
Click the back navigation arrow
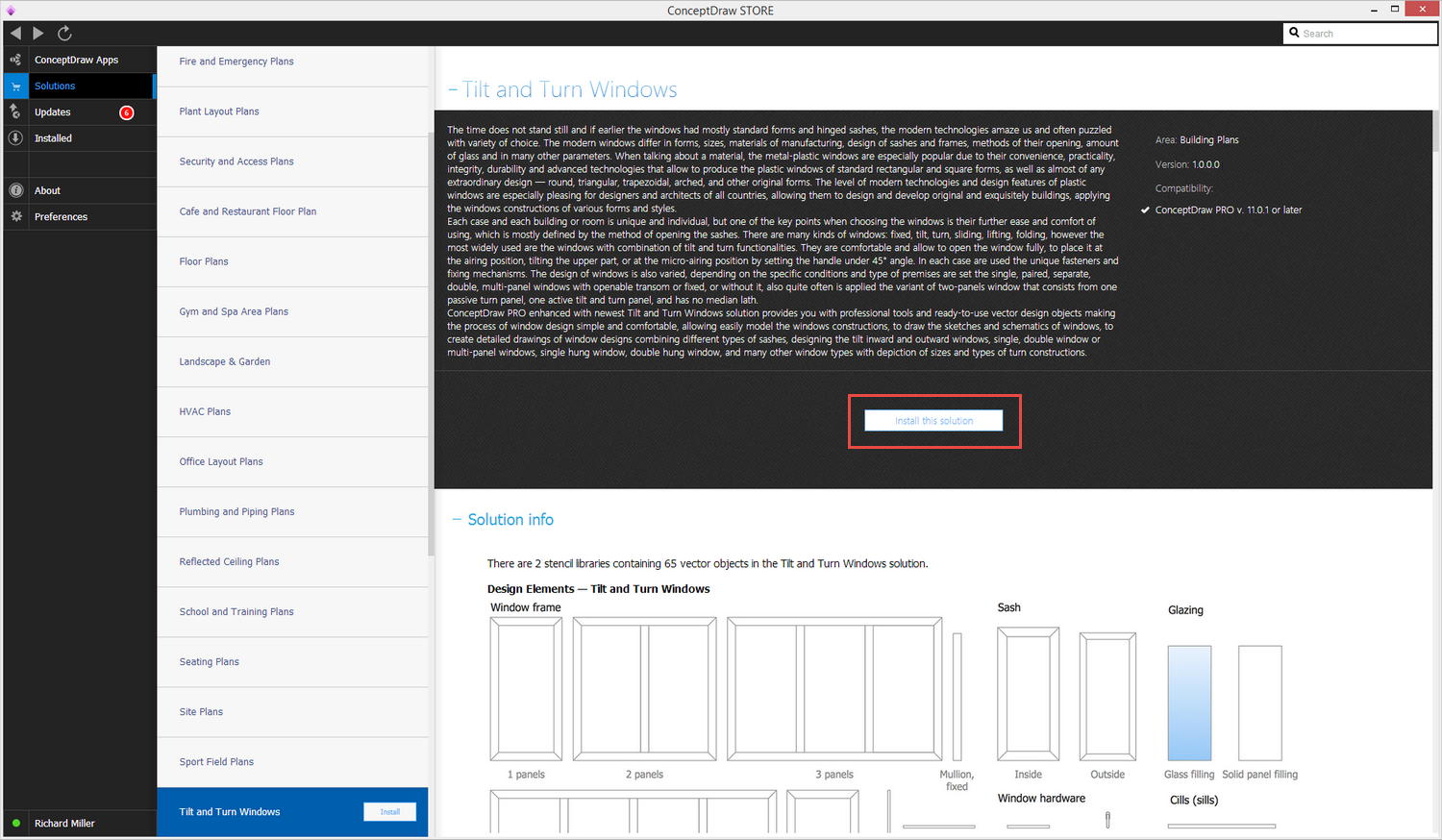tap(15, 33)
